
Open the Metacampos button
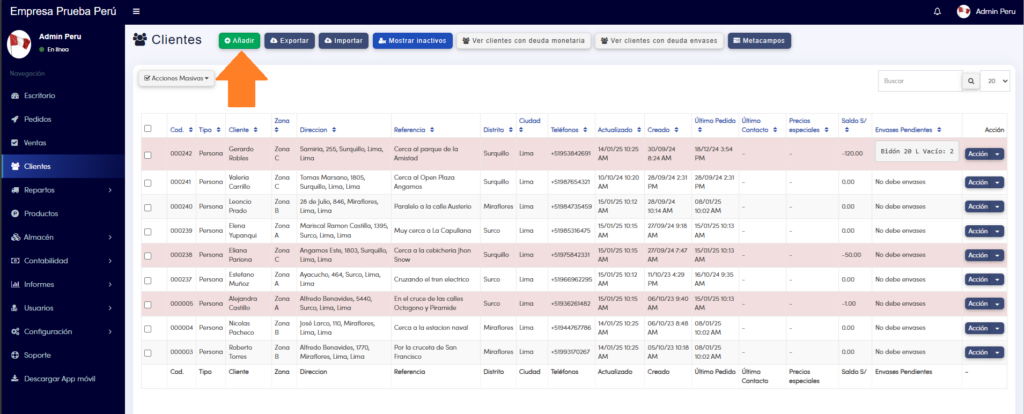pyautogui.click(x=759, y=40)
